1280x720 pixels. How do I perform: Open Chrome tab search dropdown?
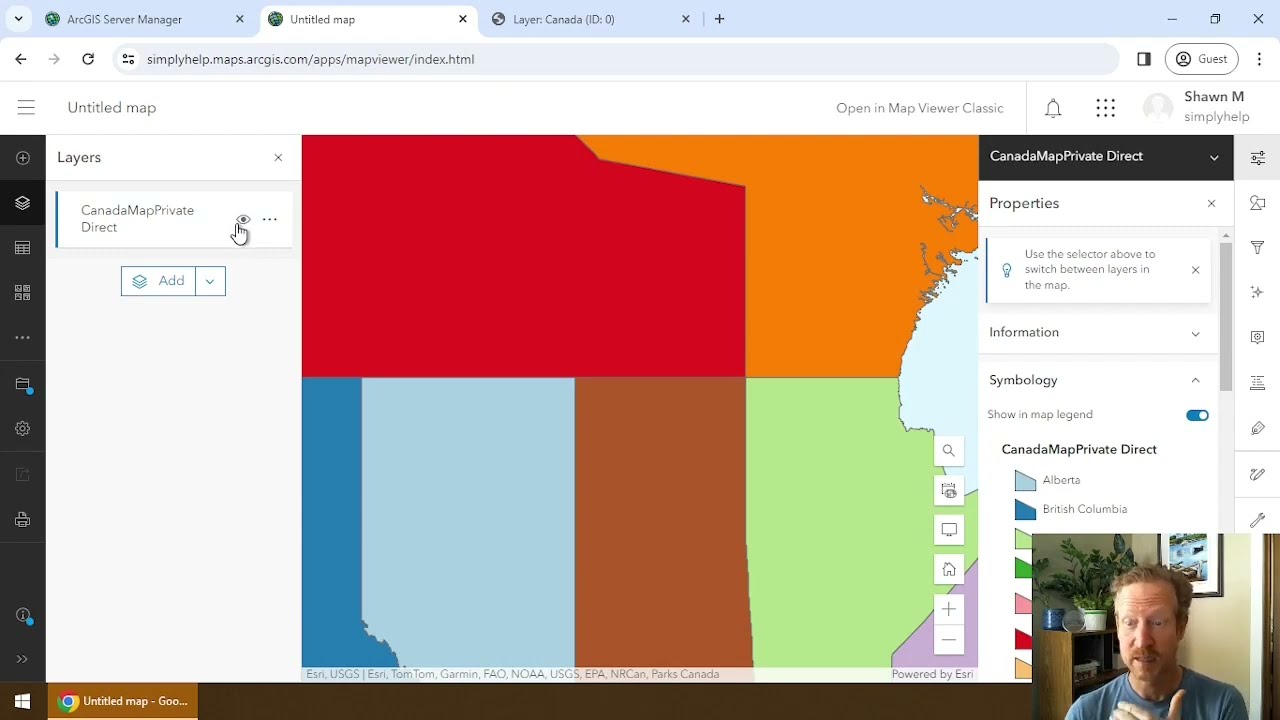18,19
